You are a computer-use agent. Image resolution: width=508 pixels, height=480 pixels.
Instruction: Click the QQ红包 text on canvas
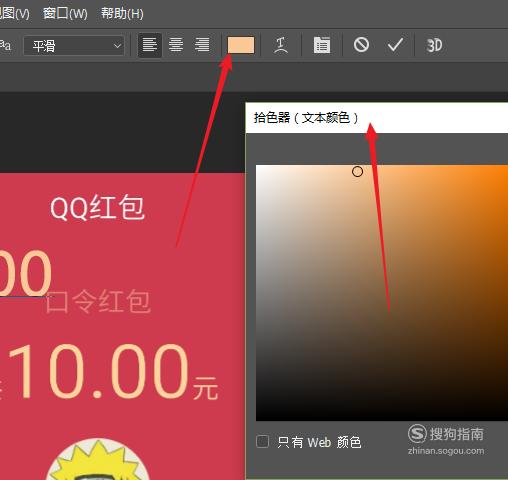(97, 208)
